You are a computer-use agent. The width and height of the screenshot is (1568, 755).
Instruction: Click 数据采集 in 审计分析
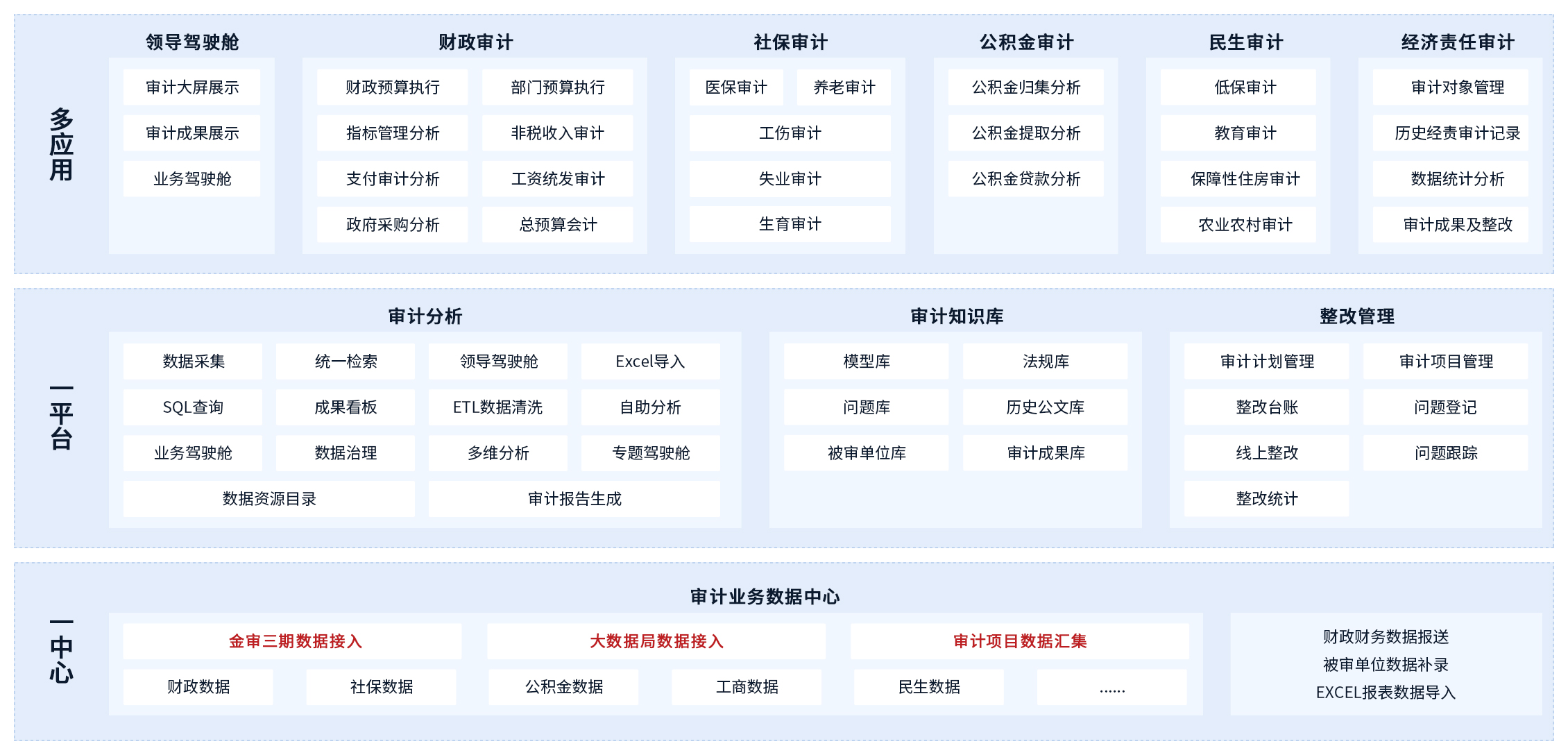(193, 362)
